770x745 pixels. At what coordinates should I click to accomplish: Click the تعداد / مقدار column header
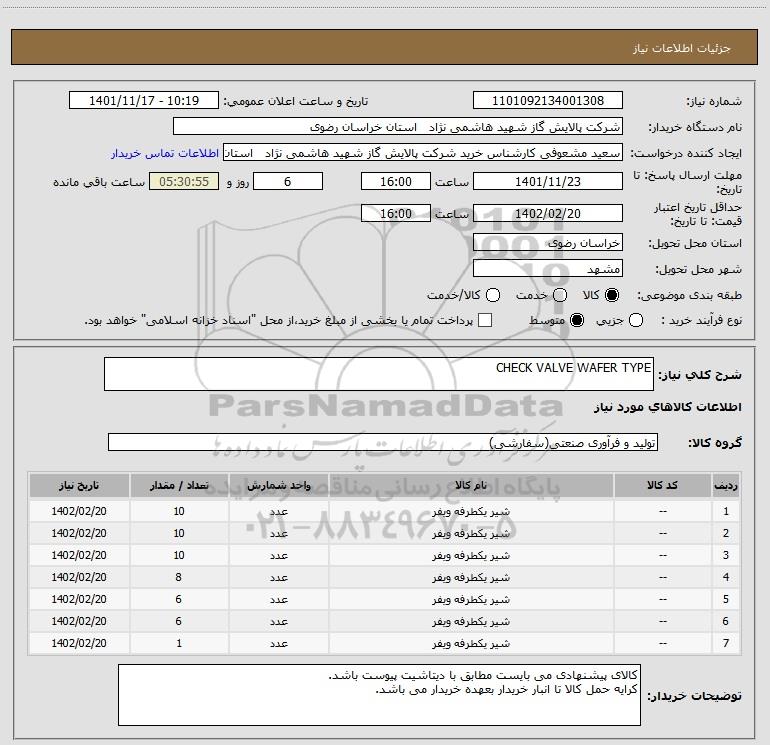pyautogui.click(x=179, y=485)
